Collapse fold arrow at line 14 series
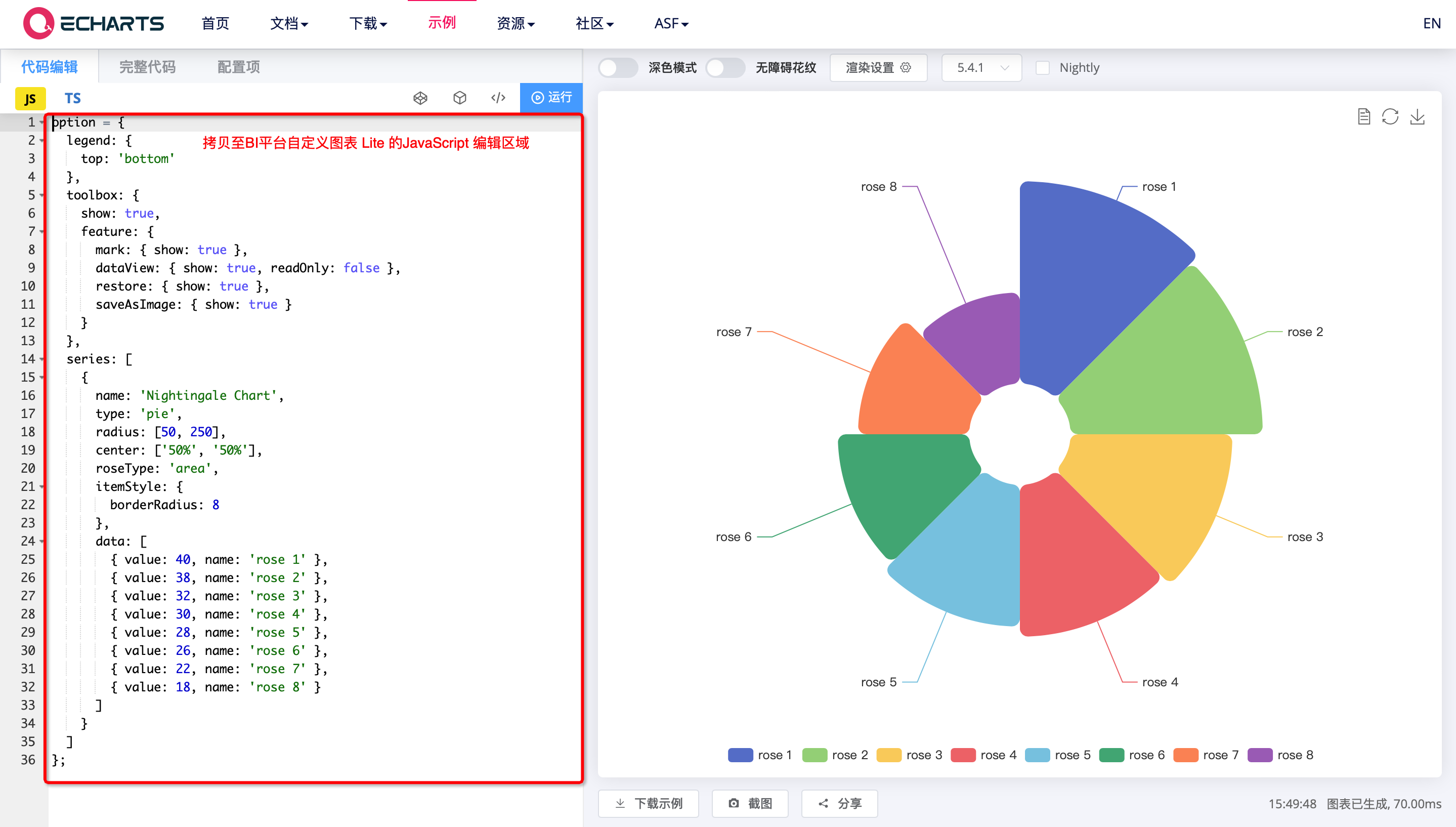Viewport: 1456px width, 827px height. click(x=42, y=359)
